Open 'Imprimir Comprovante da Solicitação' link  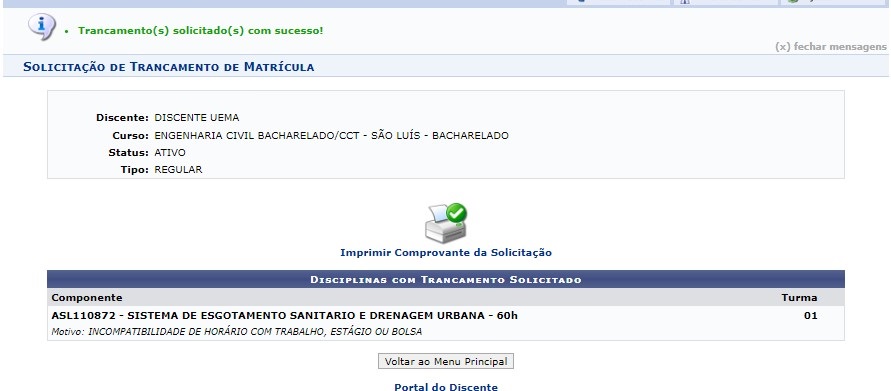point(446,252)
